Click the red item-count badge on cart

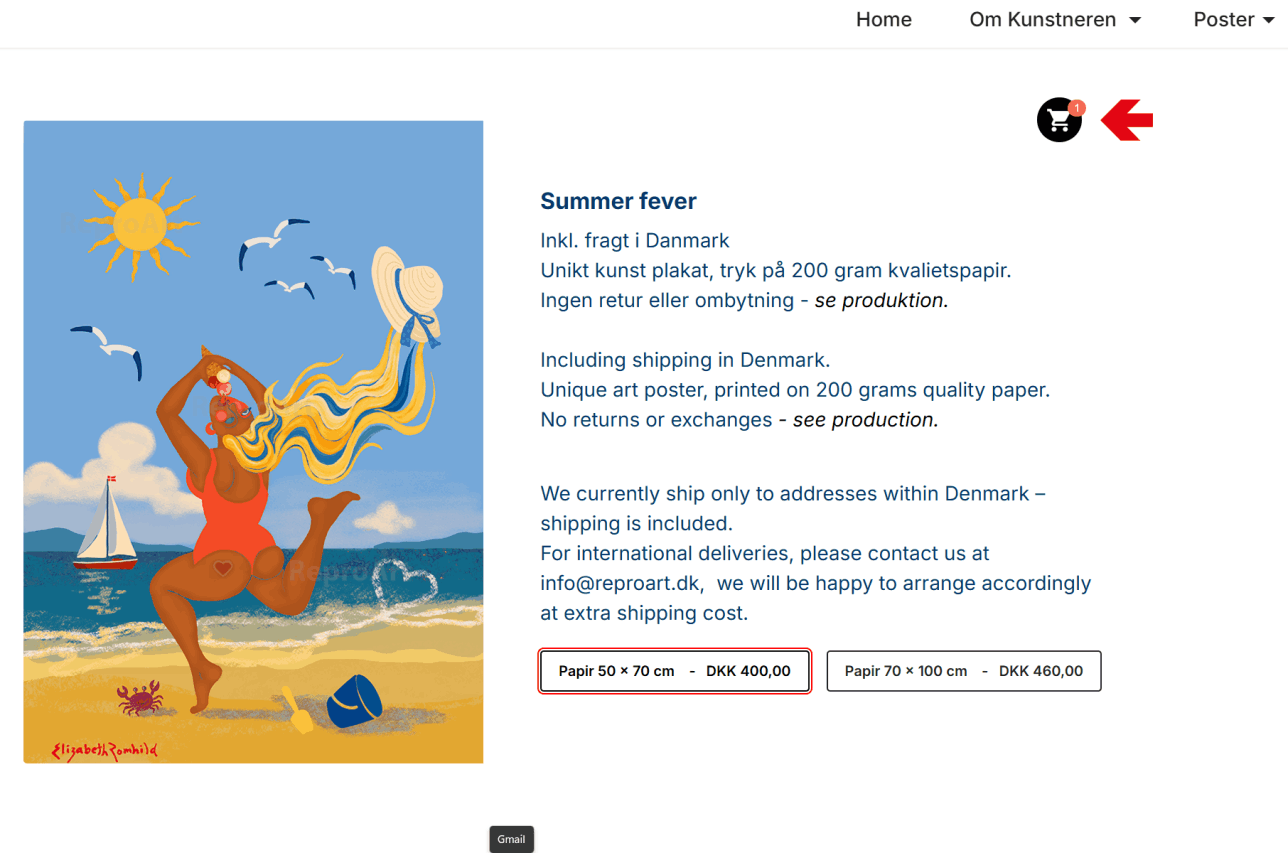(1077, 107)
